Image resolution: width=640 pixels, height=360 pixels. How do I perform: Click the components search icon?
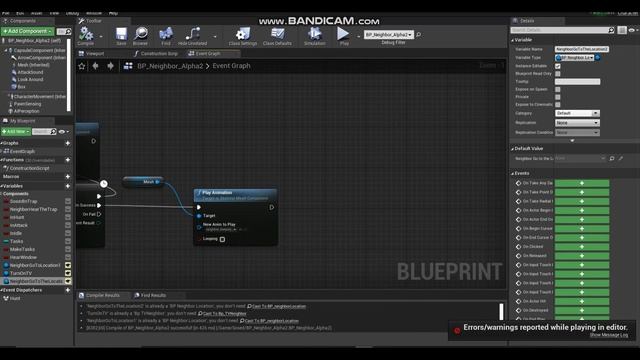tap(68, 31)
